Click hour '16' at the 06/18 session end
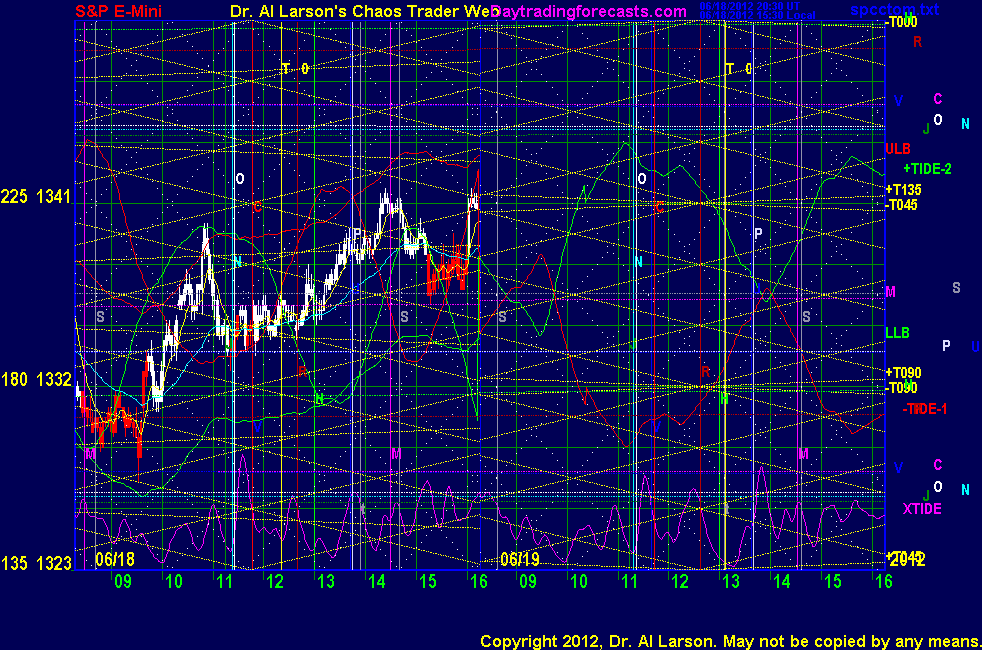The image size is (982, 650). pos(479,582)
